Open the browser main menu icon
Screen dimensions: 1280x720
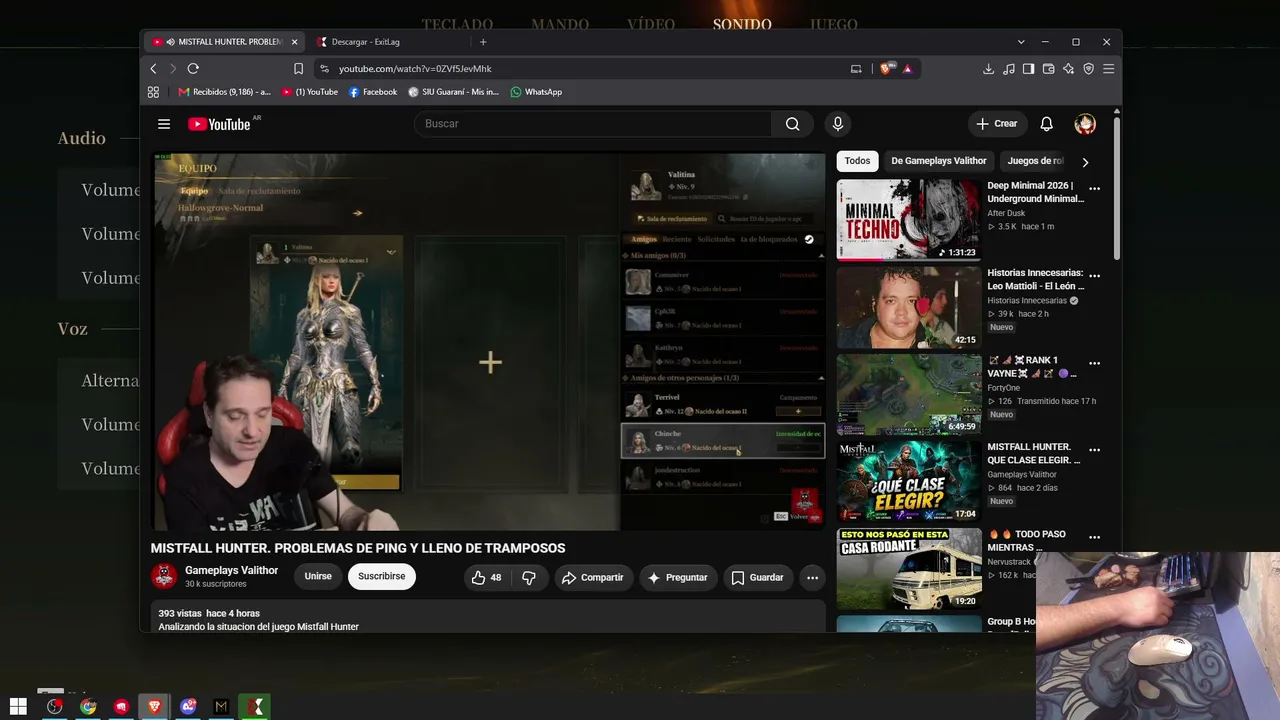(1108, 69)
